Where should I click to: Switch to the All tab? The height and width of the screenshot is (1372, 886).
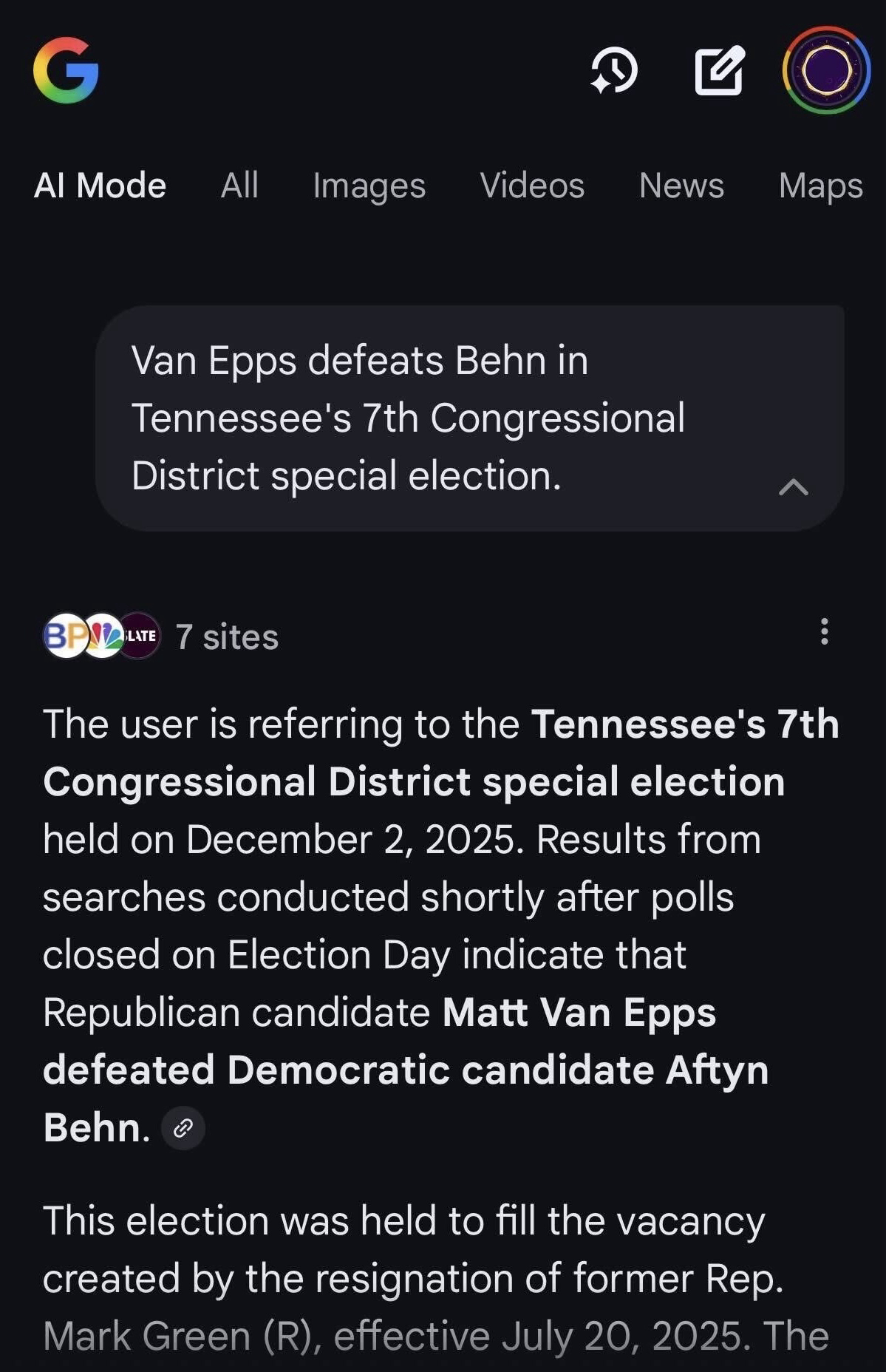[239, 186]
